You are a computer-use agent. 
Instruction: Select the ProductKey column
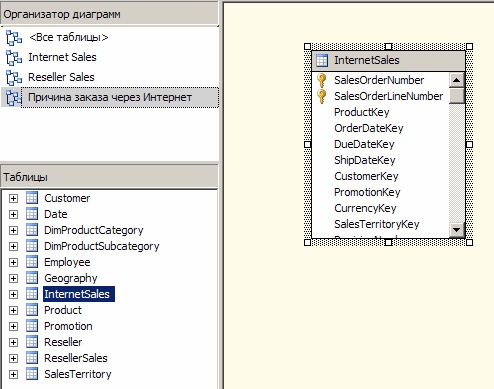tap(362, 112)
